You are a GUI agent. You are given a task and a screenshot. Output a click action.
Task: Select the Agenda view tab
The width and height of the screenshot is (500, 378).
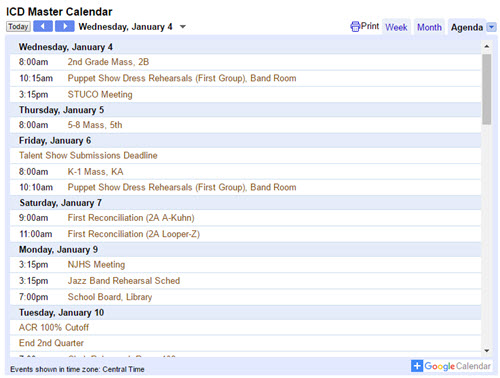coord(467,27)
